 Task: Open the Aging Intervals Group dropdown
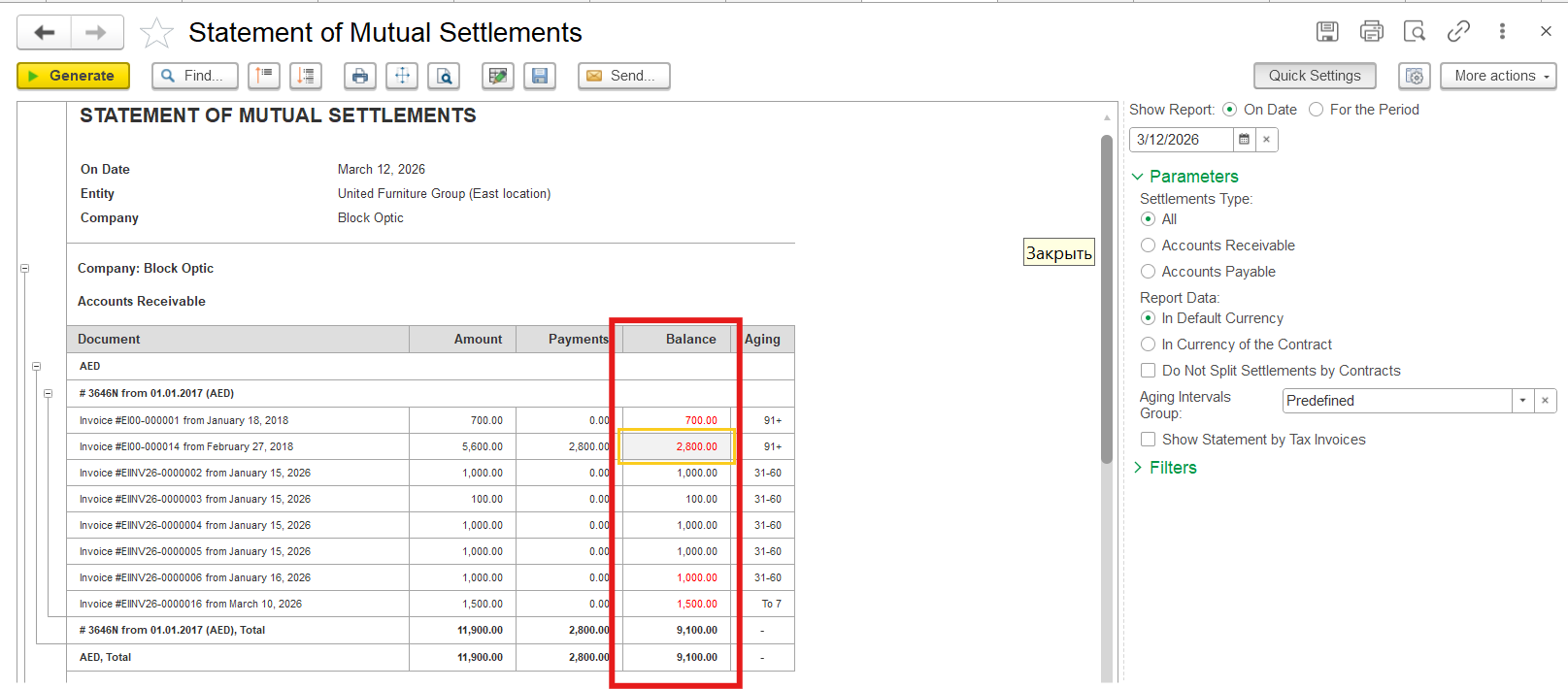tap(1522, 401)
